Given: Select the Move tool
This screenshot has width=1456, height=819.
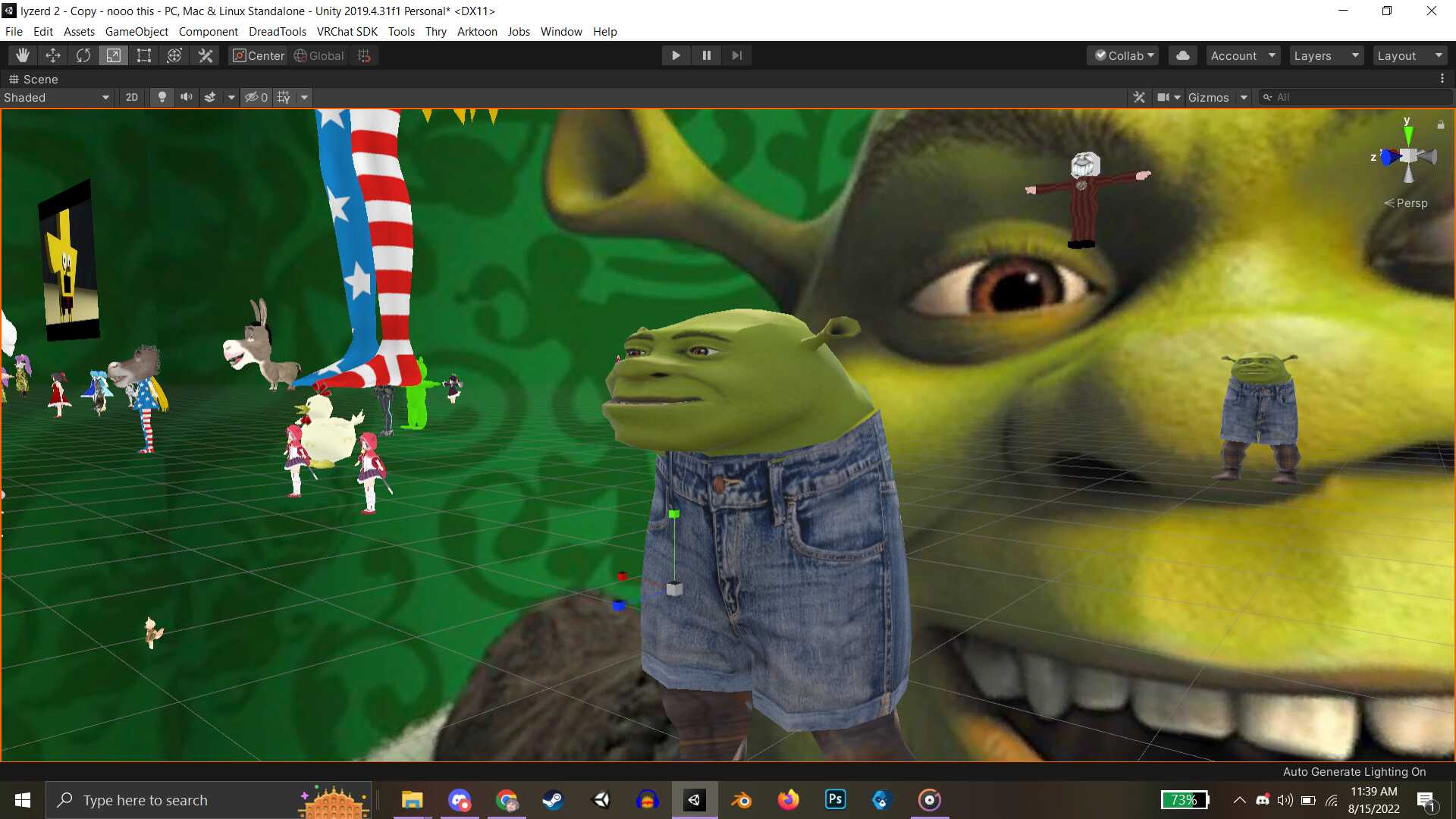Looking at the screenshot, I should point(53,55).
